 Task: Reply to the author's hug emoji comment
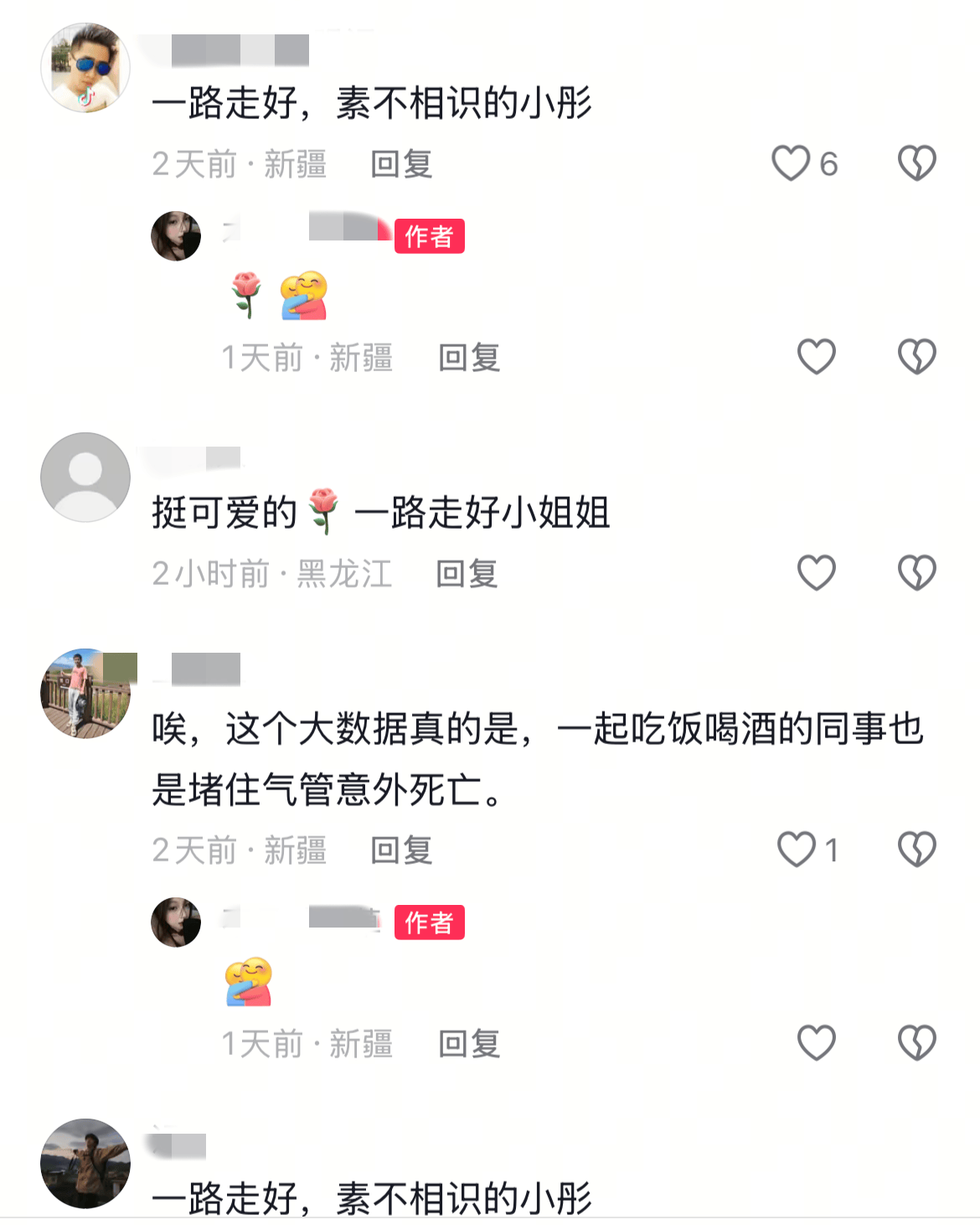[x=469, y=1044]
